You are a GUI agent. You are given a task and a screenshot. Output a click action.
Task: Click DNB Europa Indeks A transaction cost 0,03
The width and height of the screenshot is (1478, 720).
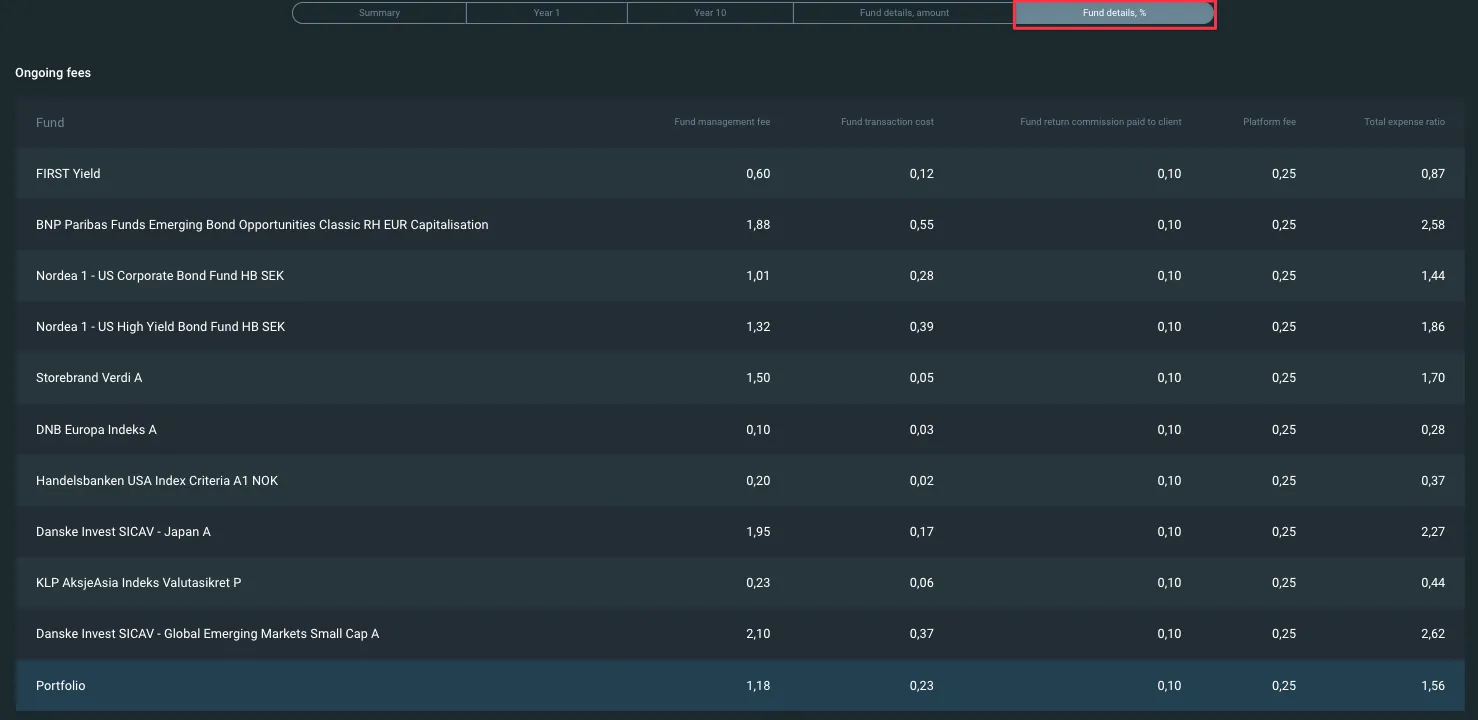click(x=922, y=430)
